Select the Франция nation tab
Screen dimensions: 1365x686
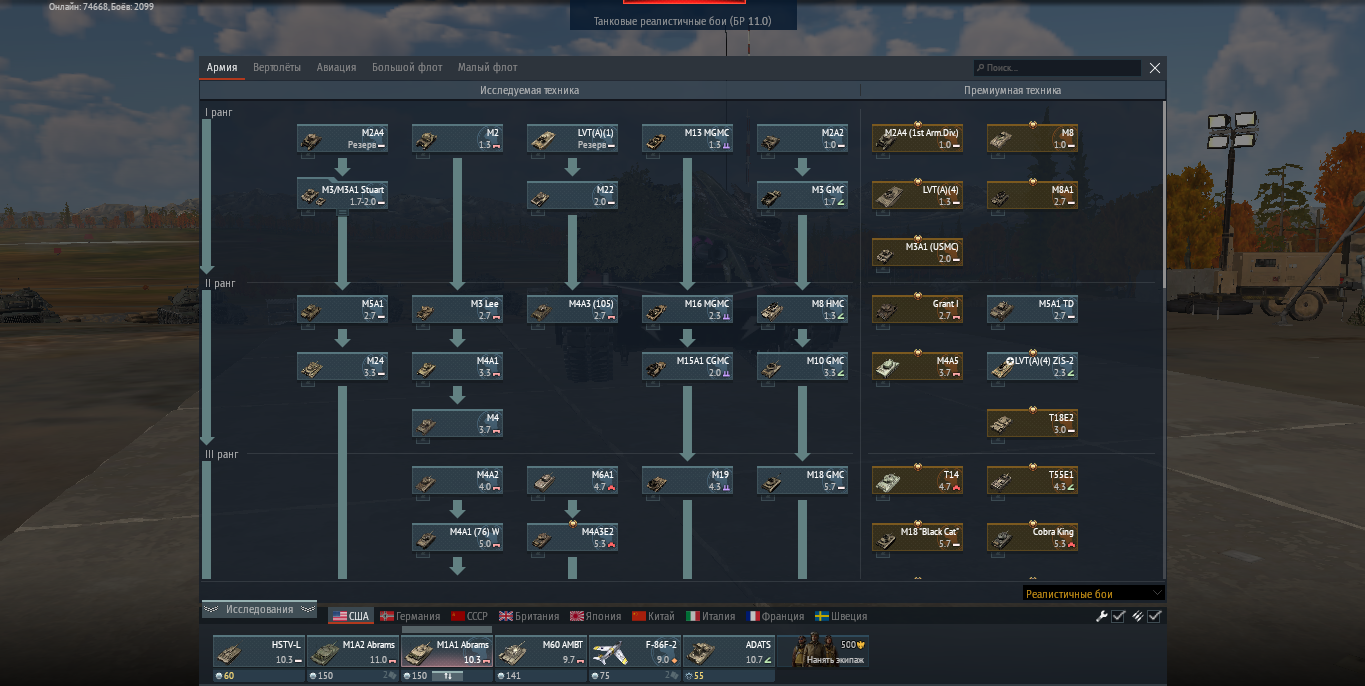click(x=776, y=616)
